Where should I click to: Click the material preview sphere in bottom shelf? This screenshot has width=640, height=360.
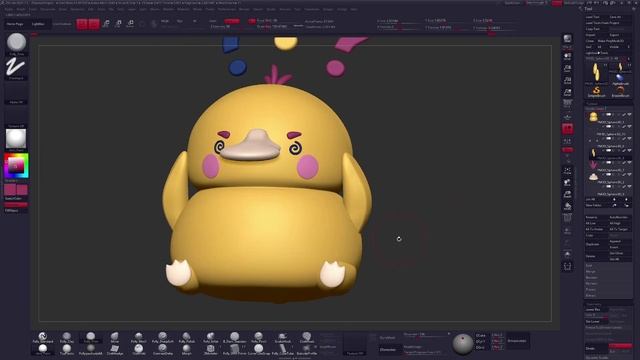coord(462,343)
